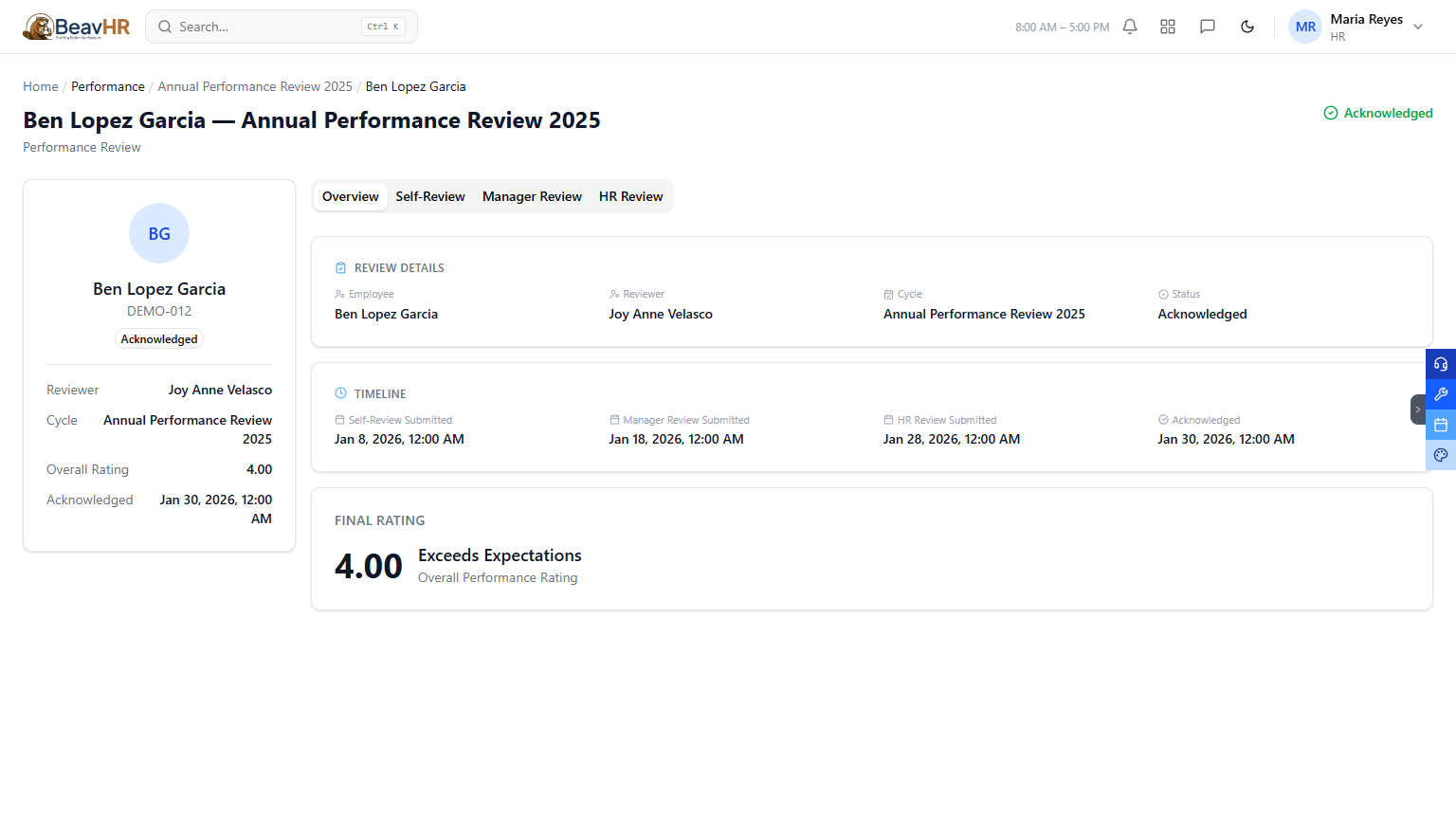Open the theme palette side button
The height and width of the screenshot is (819, 1456).
click(x=1441, y=455)
